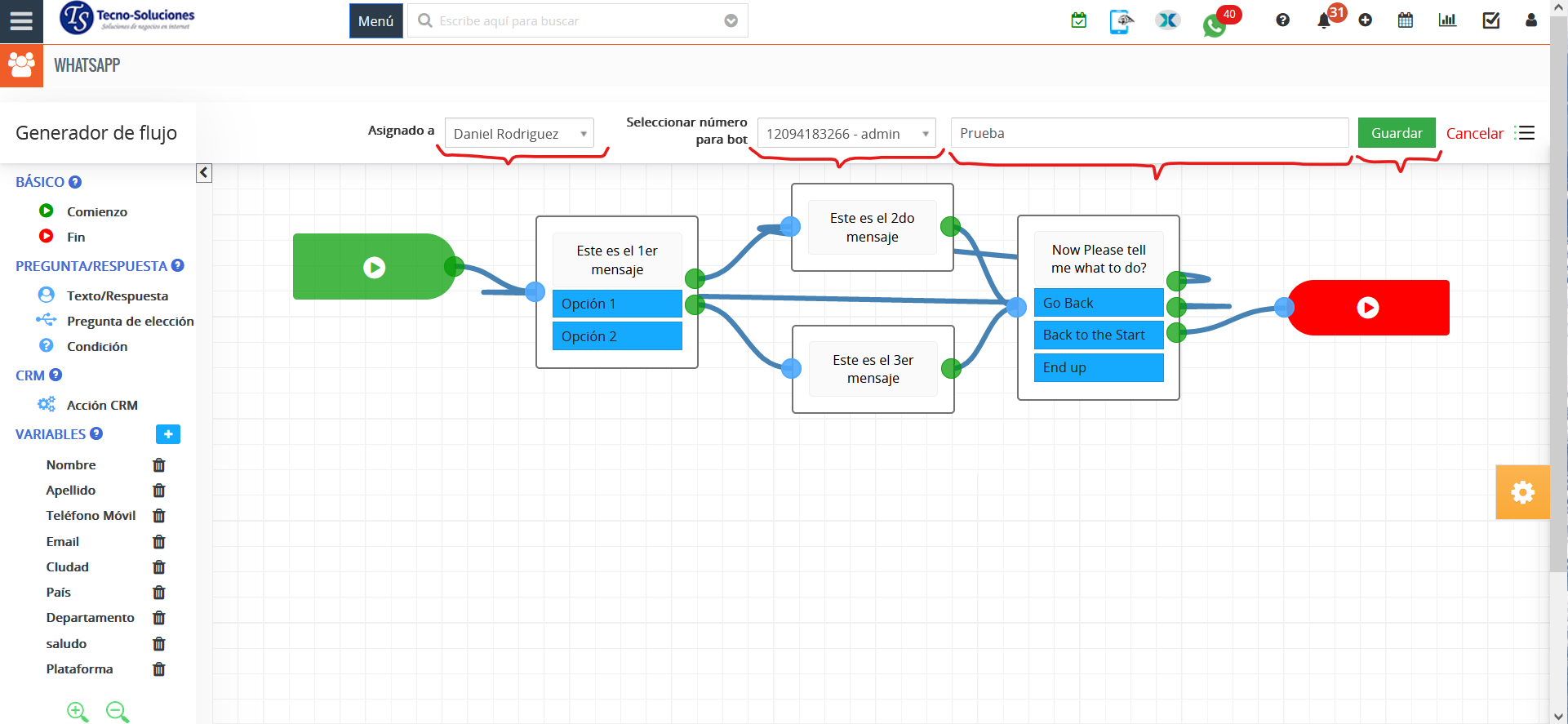Expand the search bar dropdown arrow
This screenshot has width=1568, height=724.
click(x=731, y=21)
